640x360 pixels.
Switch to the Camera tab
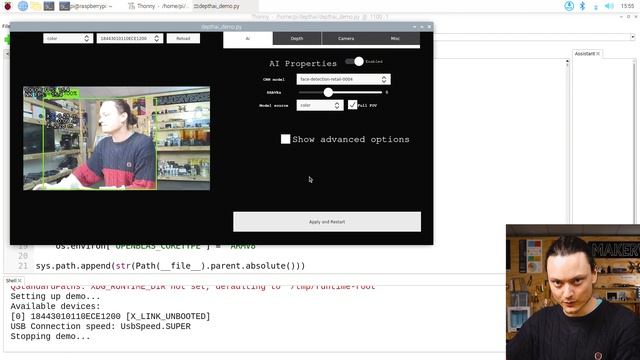coord(346,38)
